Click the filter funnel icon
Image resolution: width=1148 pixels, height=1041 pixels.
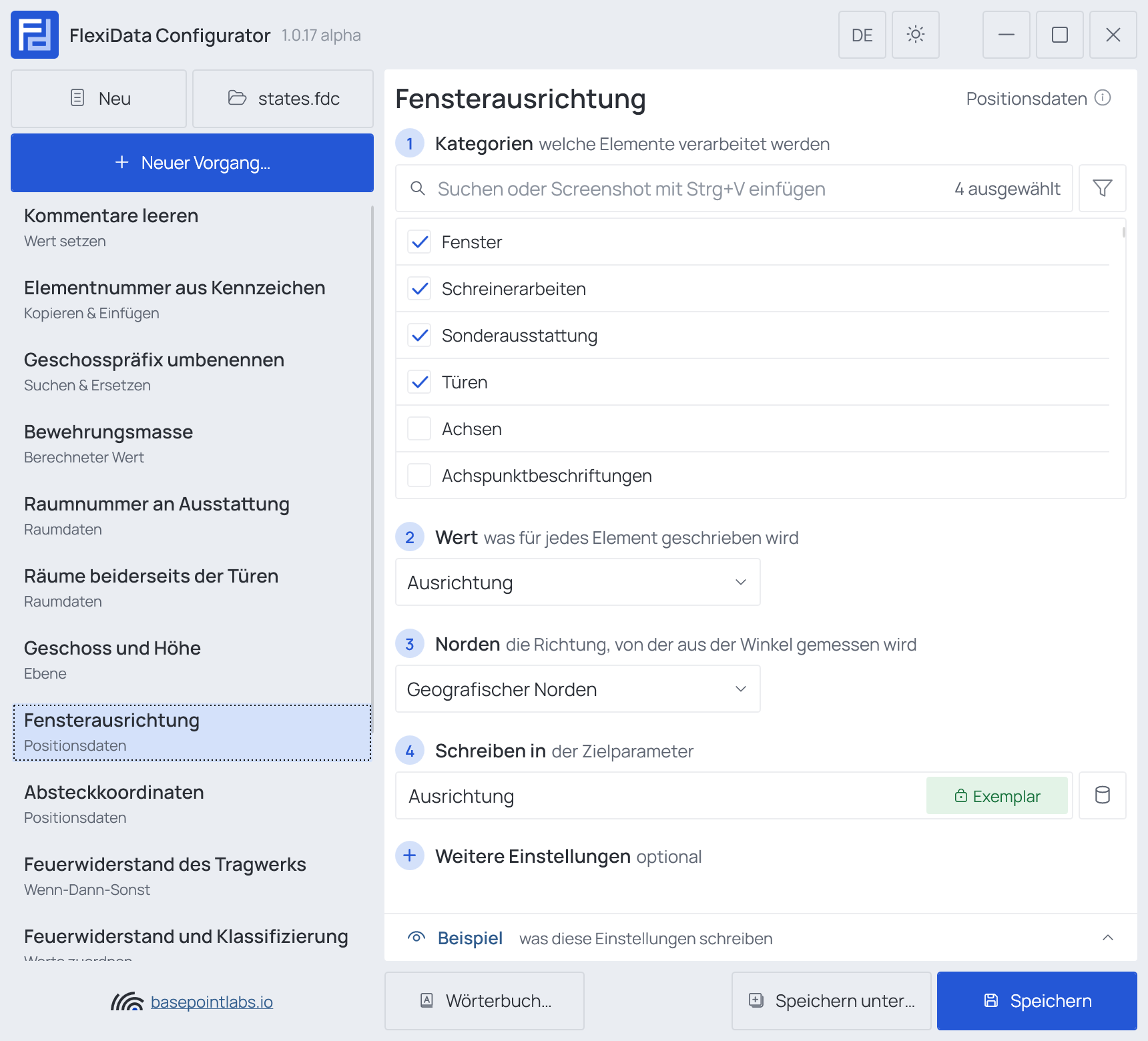point(1102,188)
